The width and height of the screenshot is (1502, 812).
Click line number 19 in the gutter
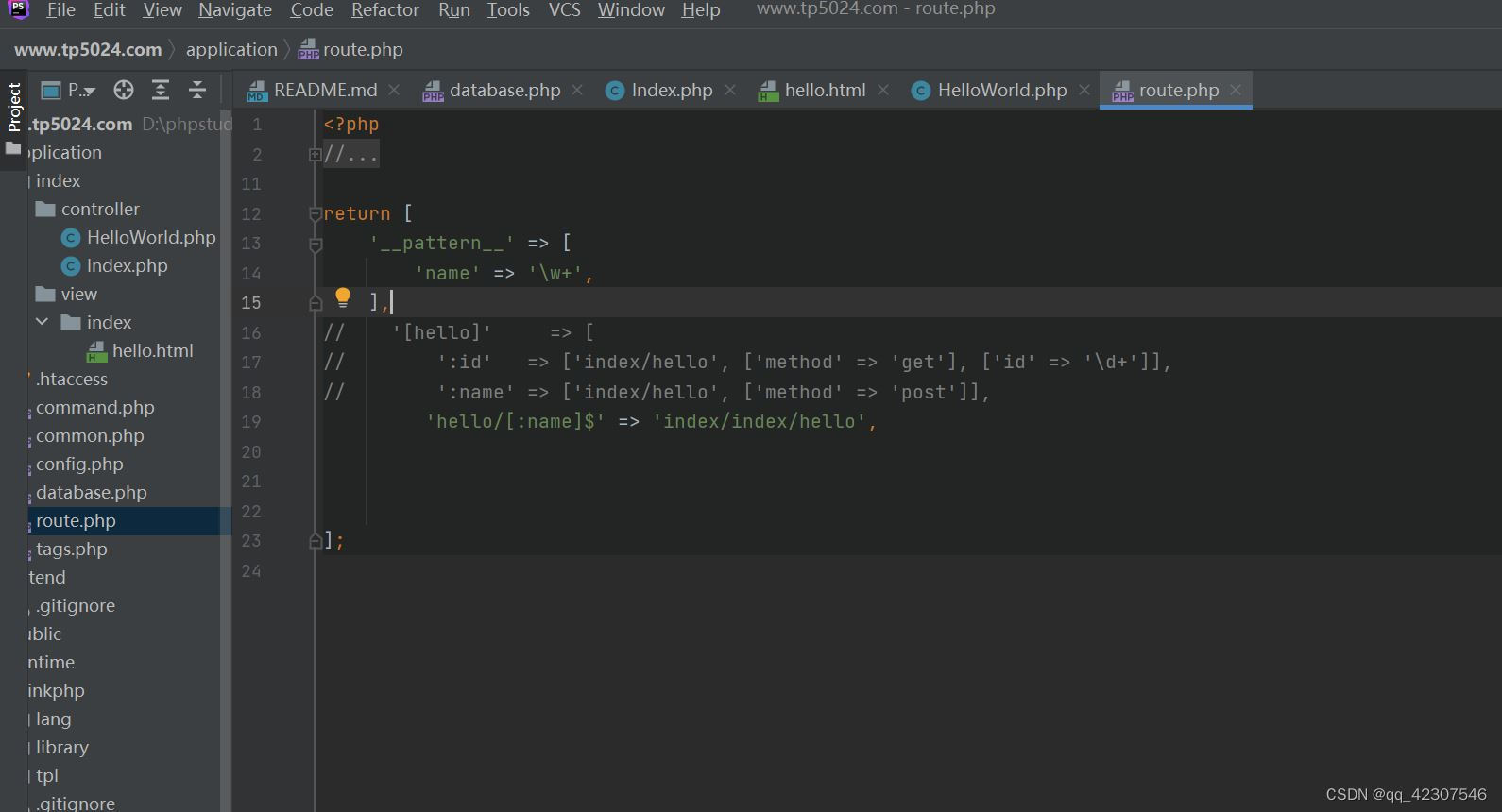click(250, 421)
